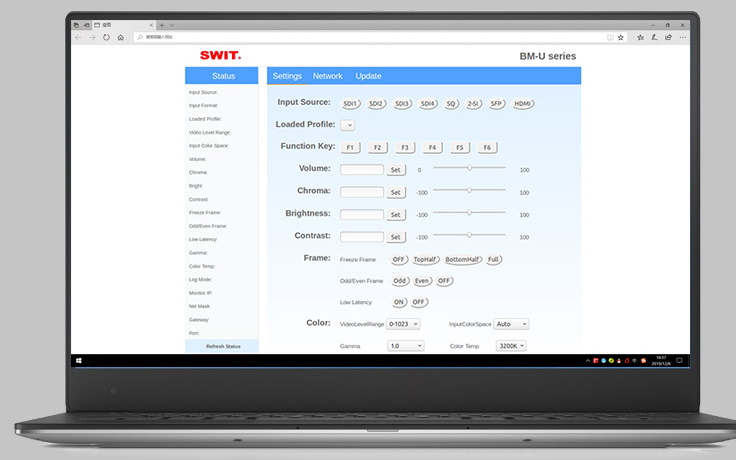Viewport: 736px width, 460px height.
Task: Turn Odd/Even Frame OFF
Action: pyautogui.click(x=444, y=281)
